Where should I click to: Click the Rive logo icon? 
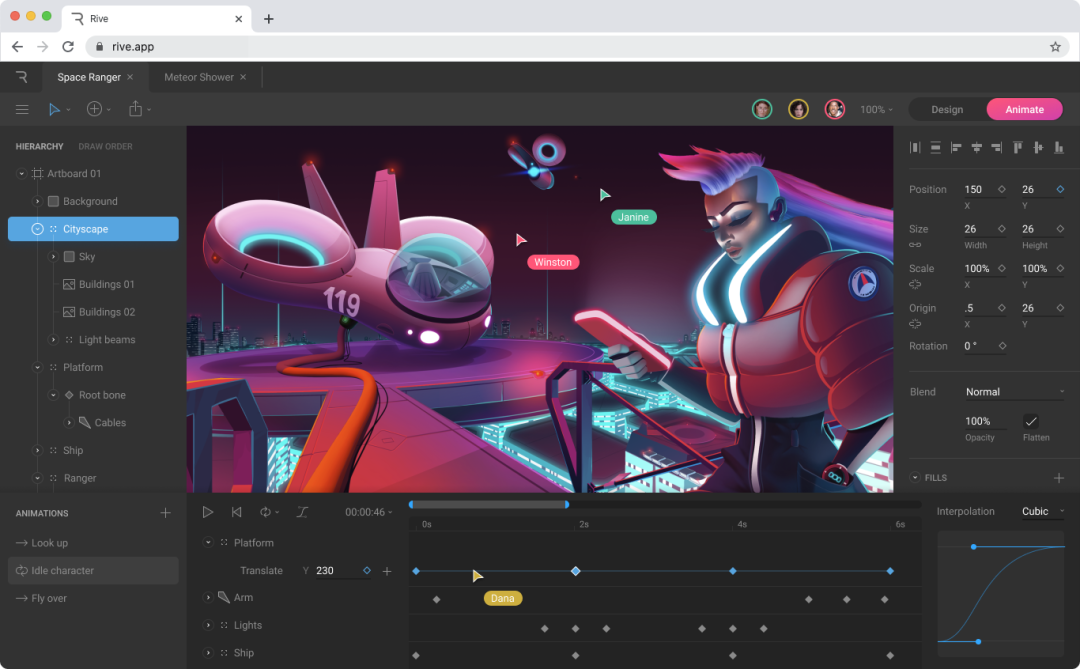tap(22, 77)
